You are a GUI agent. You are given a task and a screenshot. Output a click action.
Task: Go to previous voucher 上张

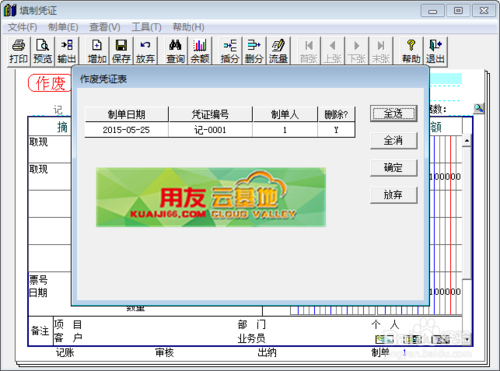(333, 51)
